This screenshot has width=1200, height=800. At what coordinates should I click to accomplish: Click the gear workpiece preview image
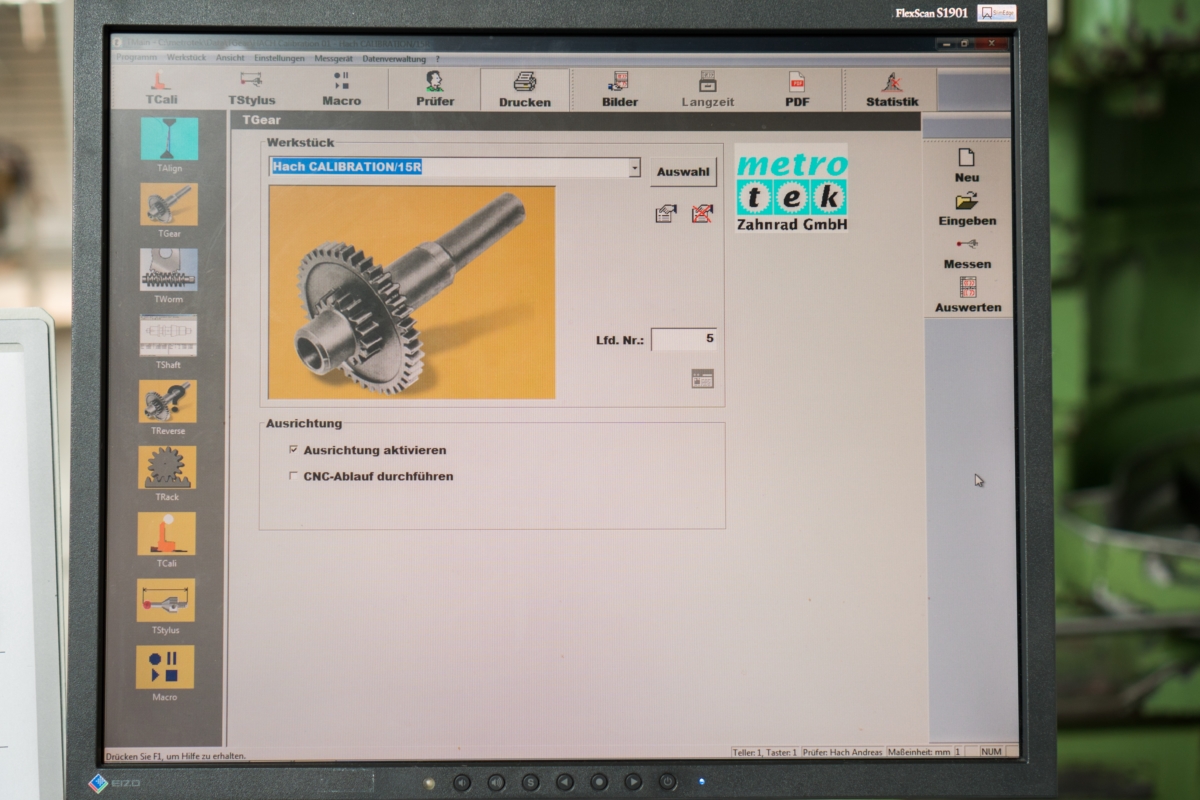click(x=412, y=292)
